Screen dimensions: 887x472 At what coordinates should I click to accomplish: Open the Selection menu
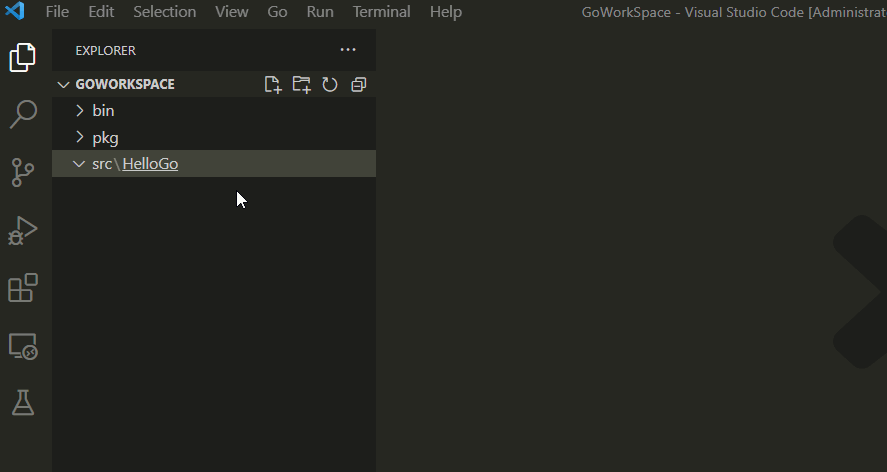coord(165,11)
